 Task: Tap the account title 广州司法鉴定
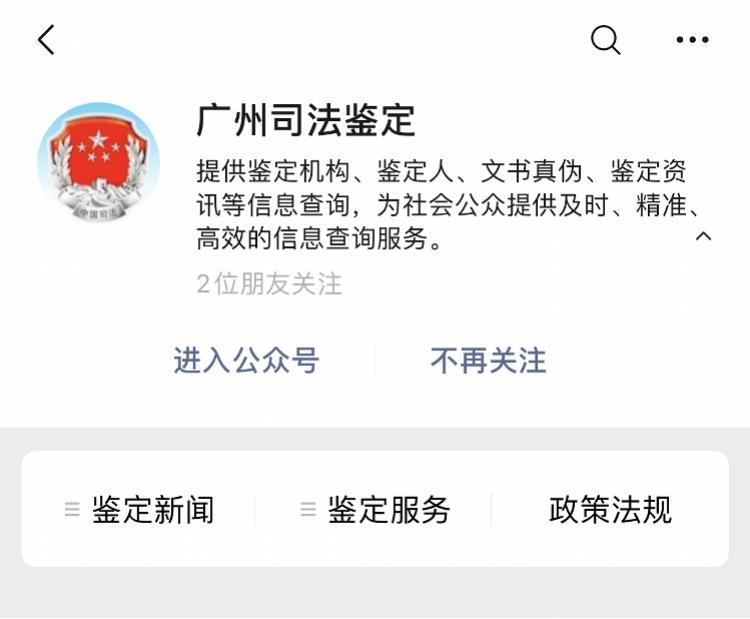tap(306, 120)
